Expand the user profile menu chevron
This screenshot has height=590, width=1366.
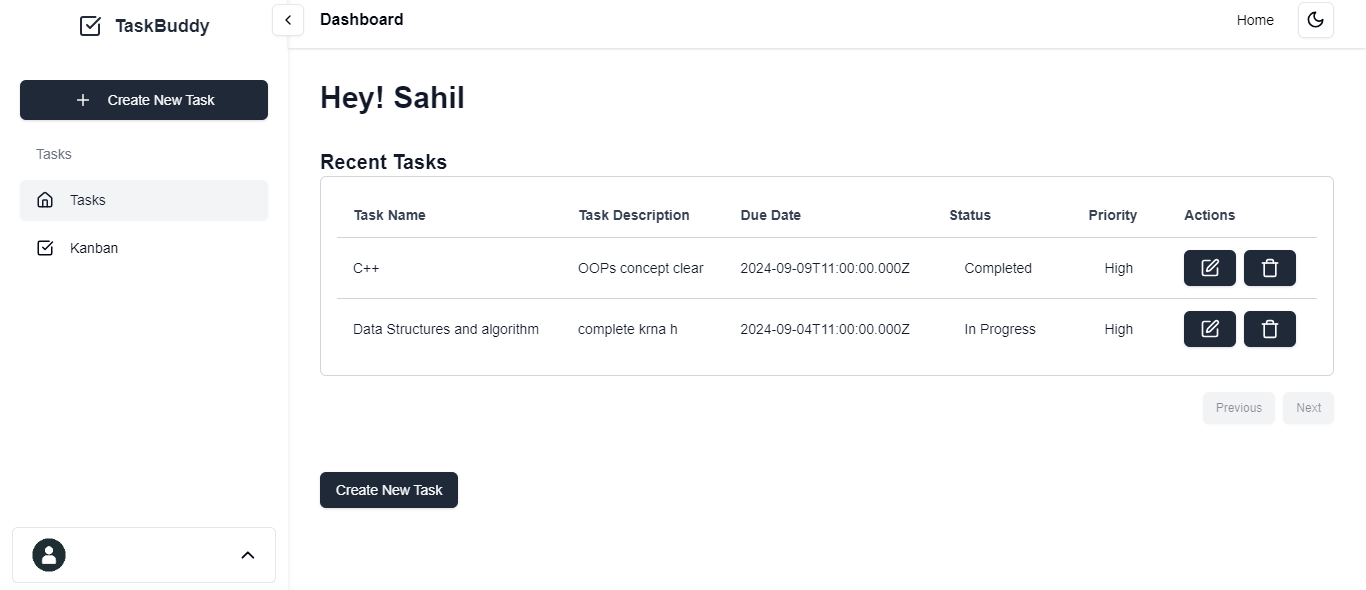pyautogui.click(x=248, y=555)
